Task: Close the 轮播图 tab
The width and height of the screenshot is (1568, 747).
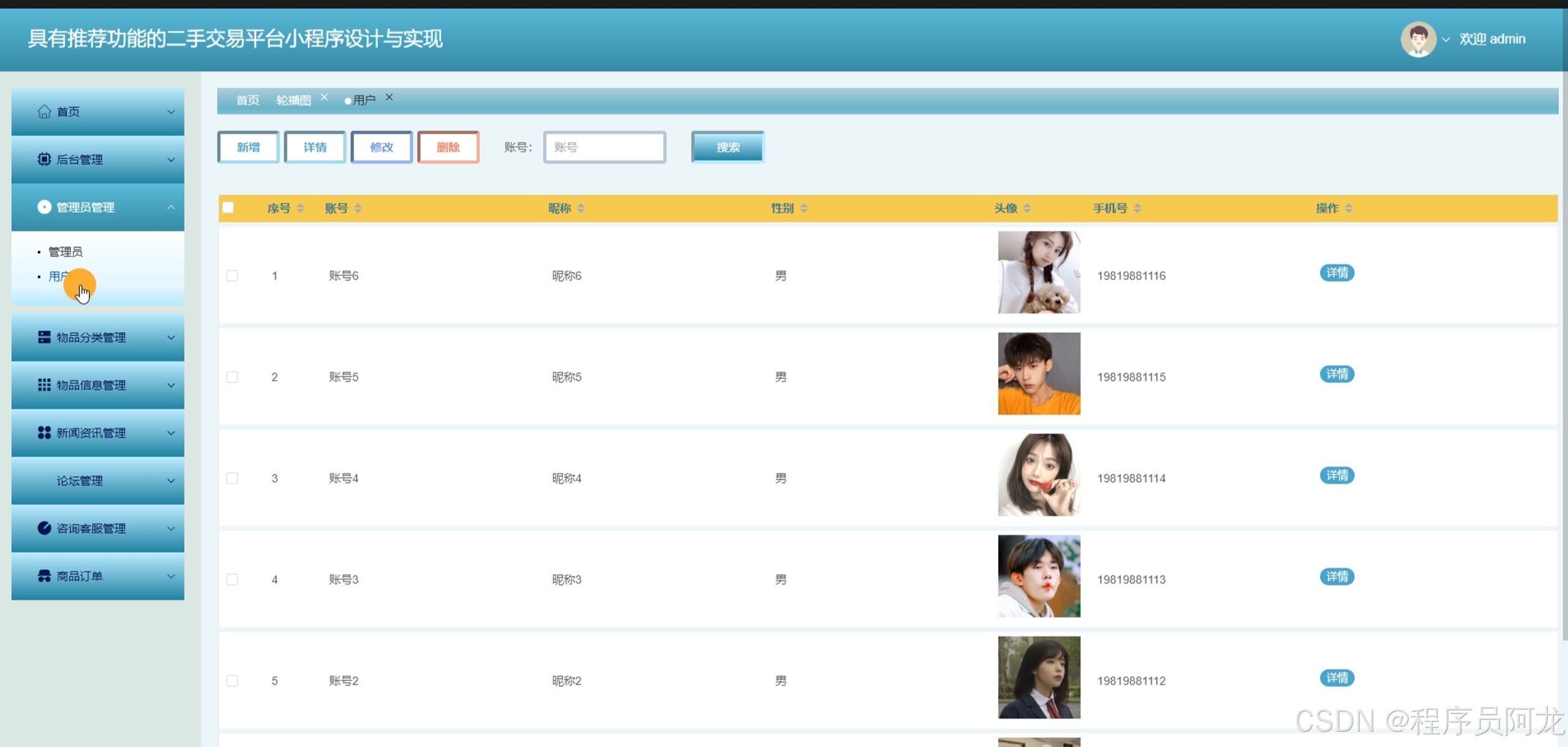Action: tap(324, 97)
